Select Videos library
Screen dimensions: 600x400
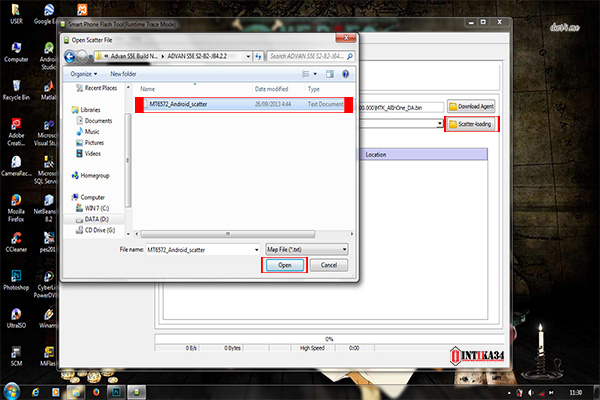[x=88, y=153]
